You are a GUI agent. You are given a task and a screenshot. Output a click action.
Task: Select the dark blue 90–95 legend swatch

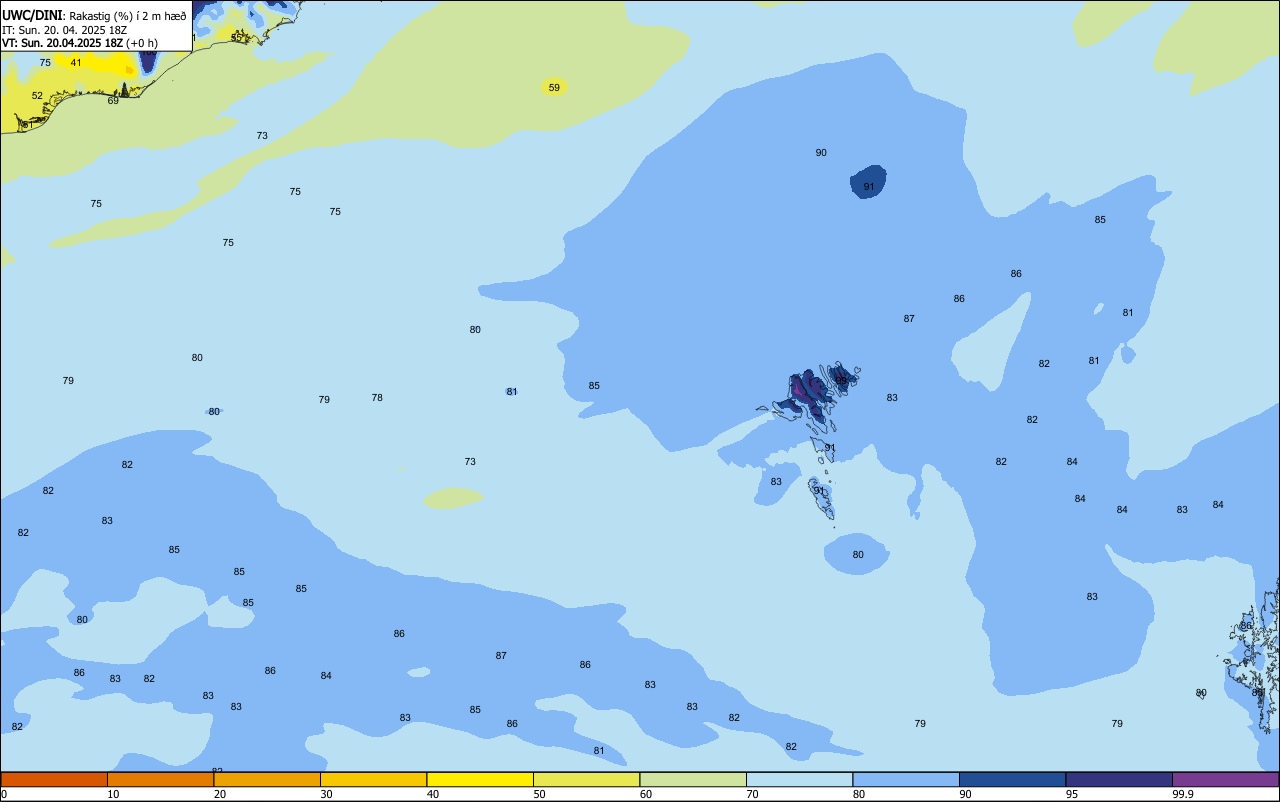click(x=1012, y=779)
